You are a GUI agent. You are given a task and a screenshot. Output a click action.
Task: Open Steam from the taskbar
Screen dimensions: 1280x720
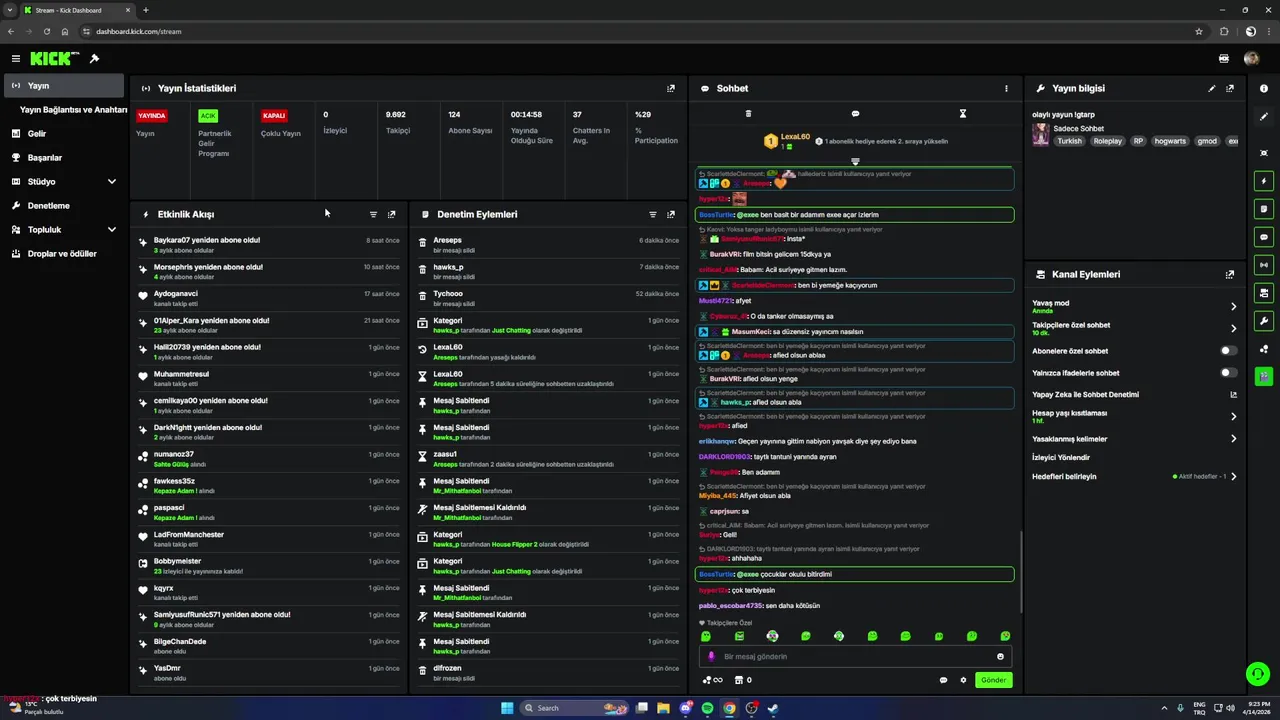coord(773,708)
